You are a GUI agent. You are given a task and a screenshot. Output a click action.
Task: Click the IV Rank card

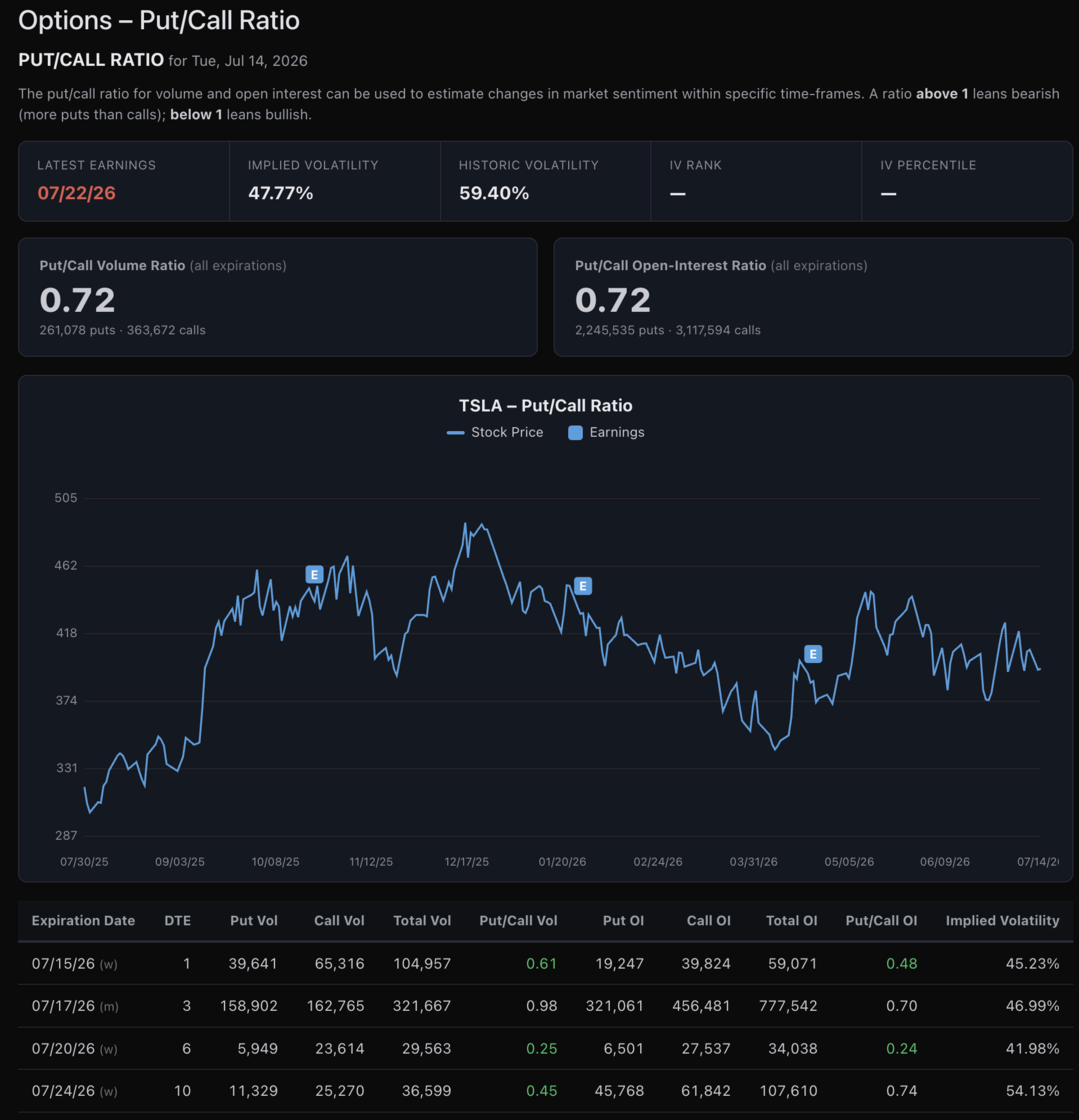pos(756,181)
